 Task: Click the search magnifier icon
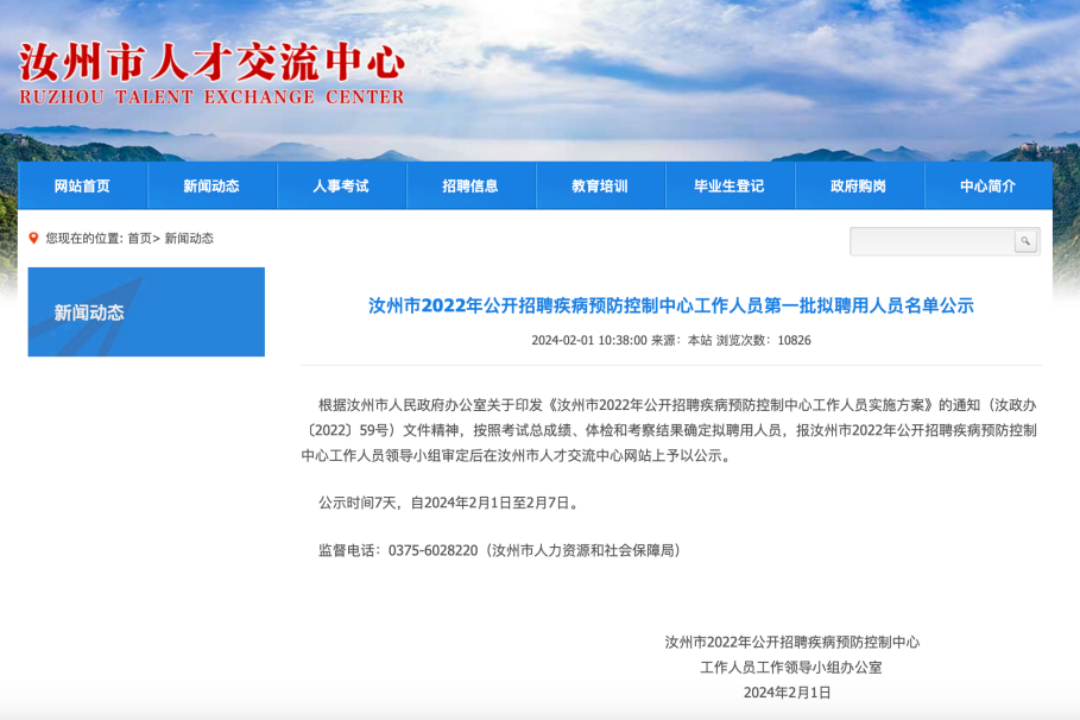coord(1025,241)
